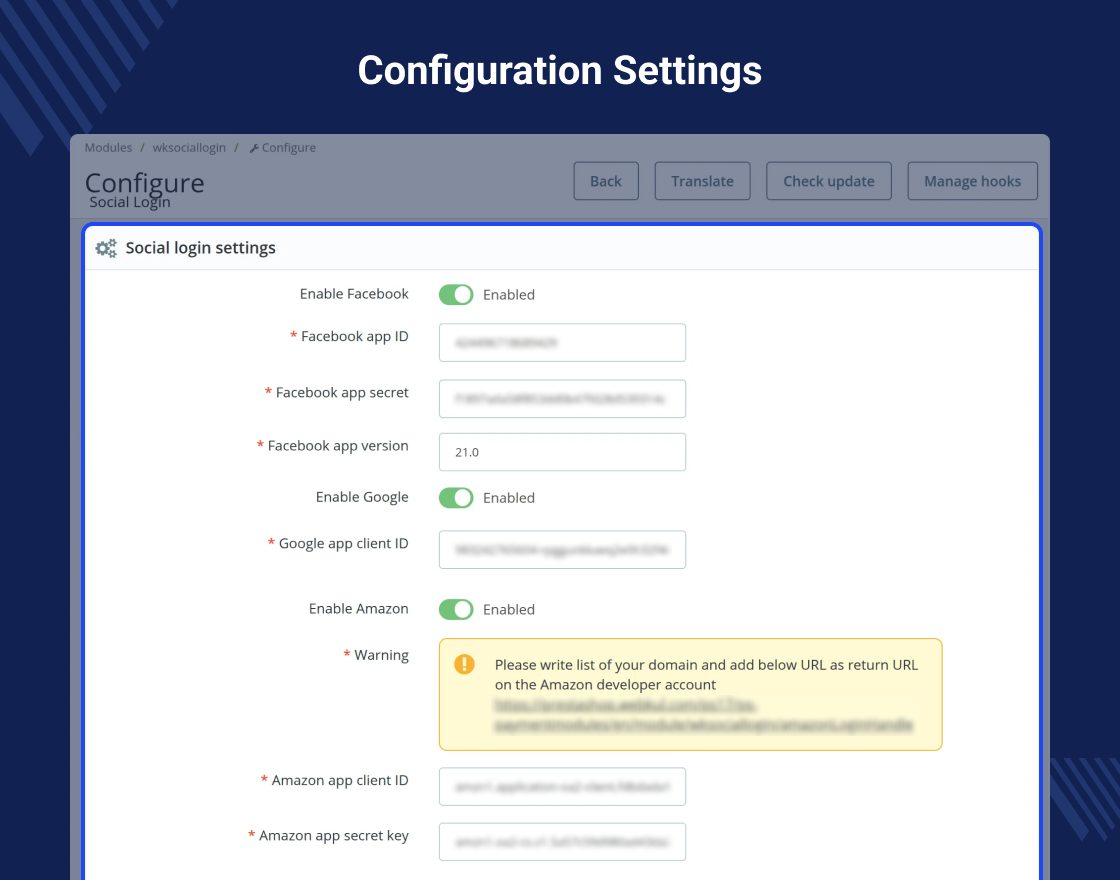This screenshot has height=880, width=1120.
Task: Open the Modules breadcrumb
Action: tap(108, 148)
